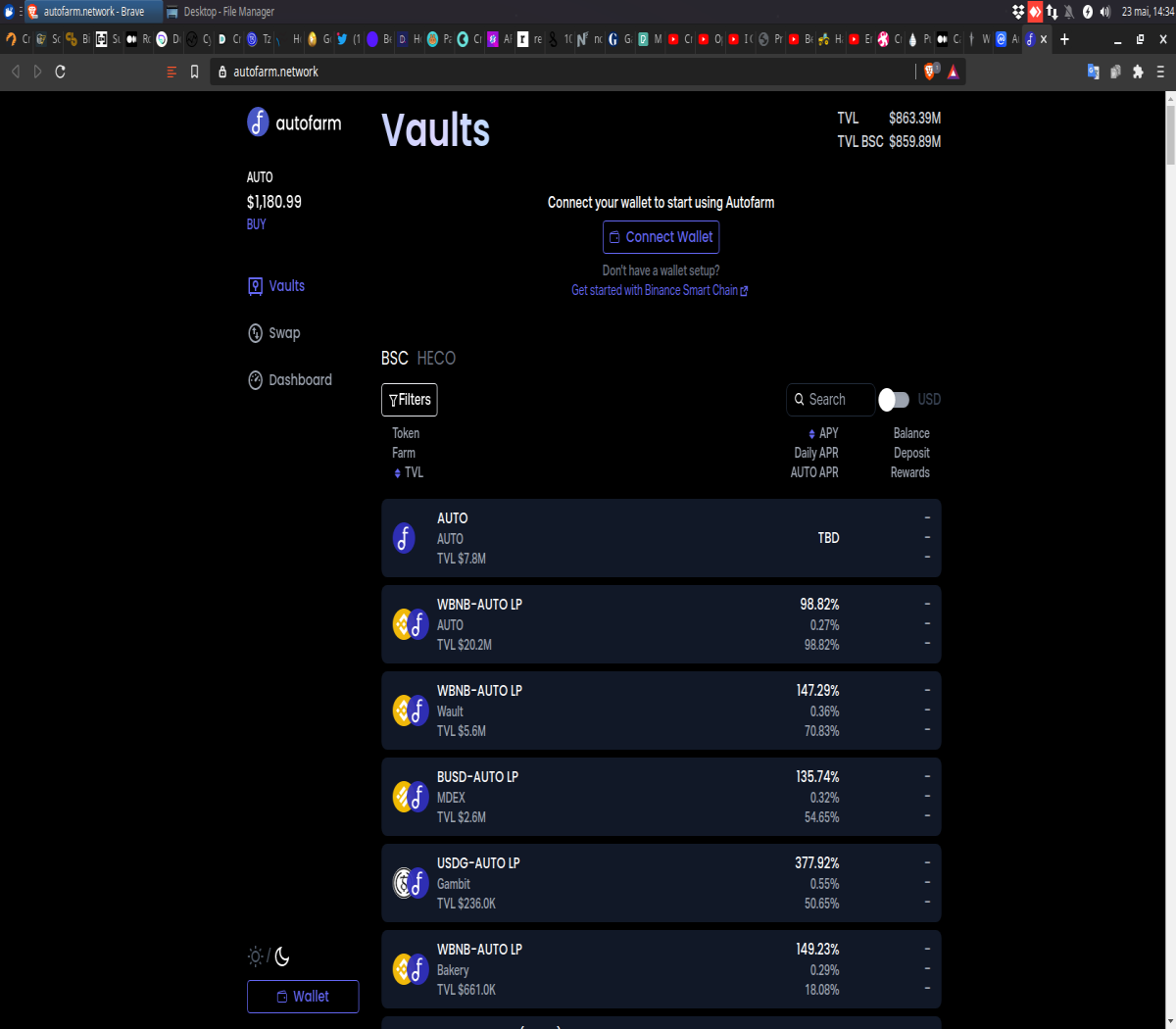Switch to dark mode moon icon
The height and width of the screenshot is (1029, 1176).
(x=282, y=956)
